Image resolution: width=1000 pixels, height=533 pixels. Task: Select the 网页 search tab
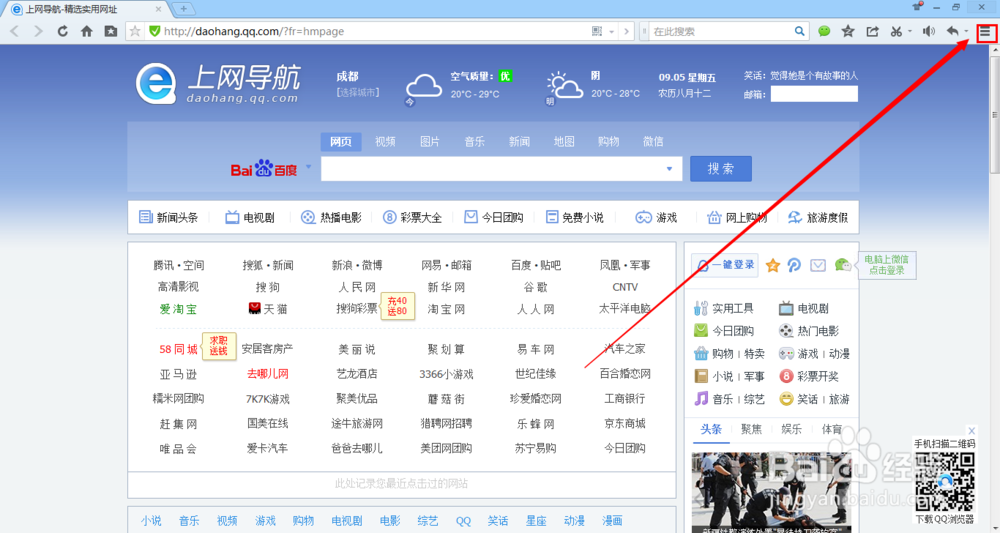pyautogui.click(x=341, y=142)
